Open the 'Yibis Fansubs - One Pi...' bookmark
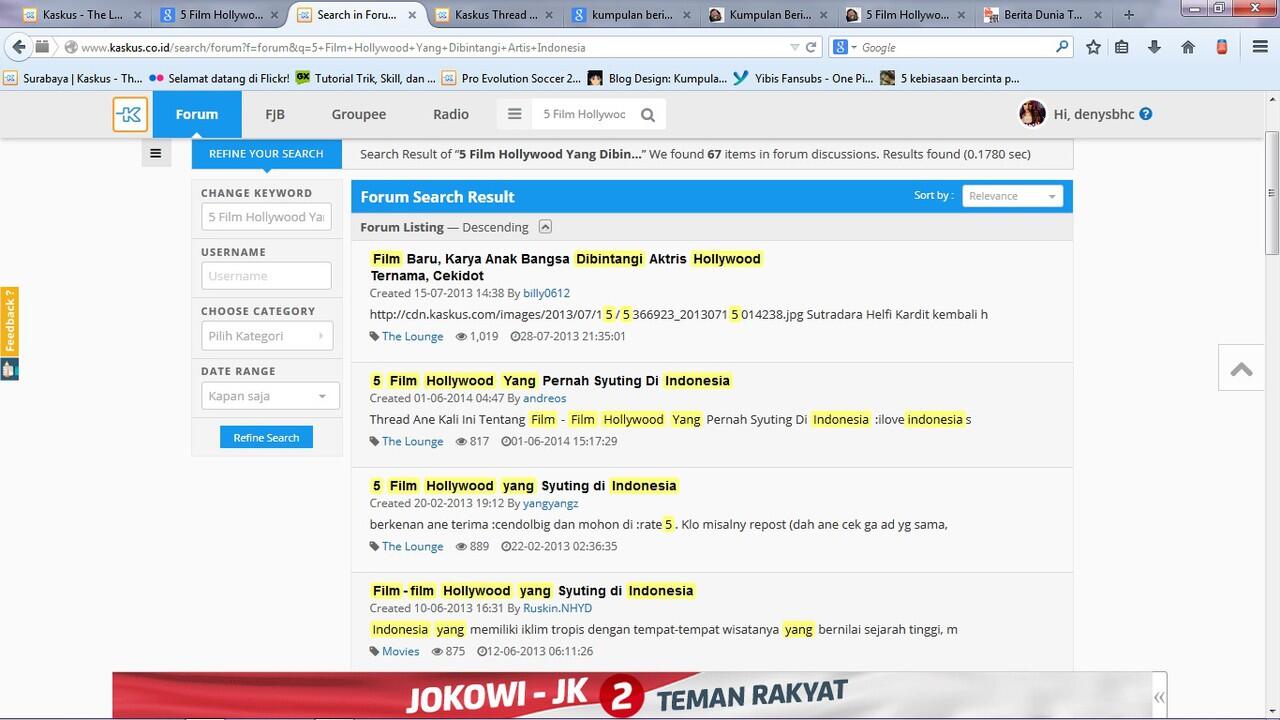This screenshot has height=720, width=1280. click(x=803, y=78)
